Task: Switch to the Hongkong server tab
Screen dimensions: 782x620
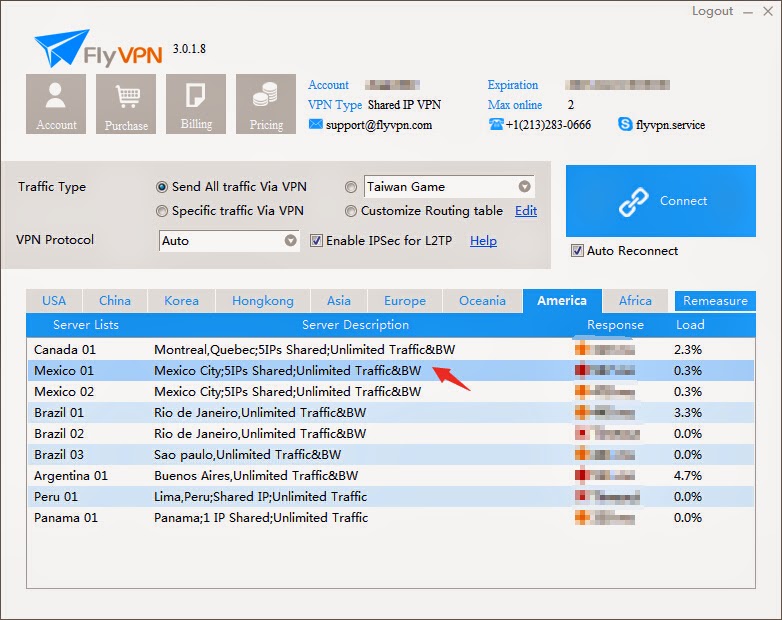Action: 263,301
